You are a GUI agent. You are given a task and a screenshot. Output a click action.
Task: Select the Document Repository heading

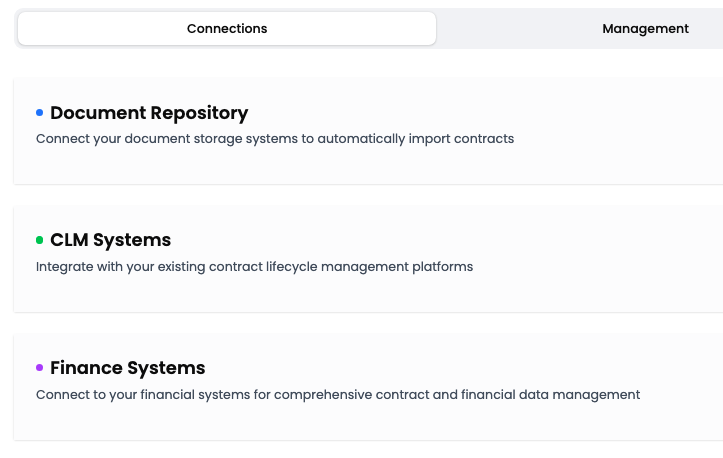pos(148,113)
